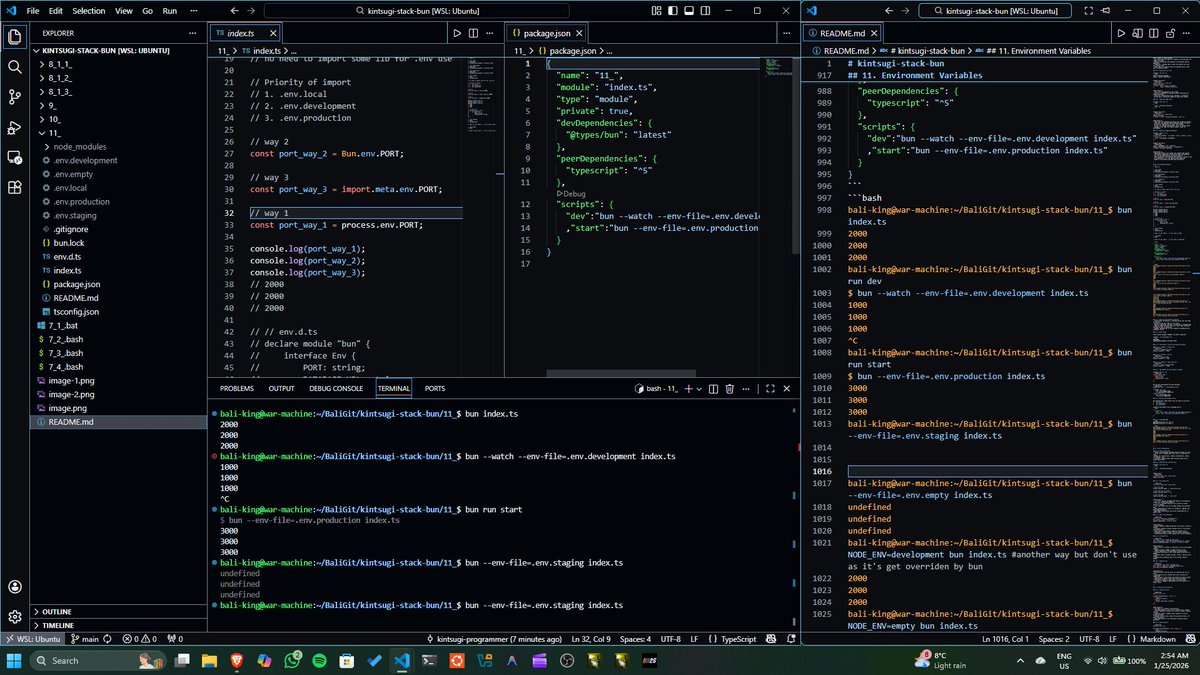Viewport: 1200px width, 675px height.
Task: Open the Search view in activity bar
Action: coord(15,67)
